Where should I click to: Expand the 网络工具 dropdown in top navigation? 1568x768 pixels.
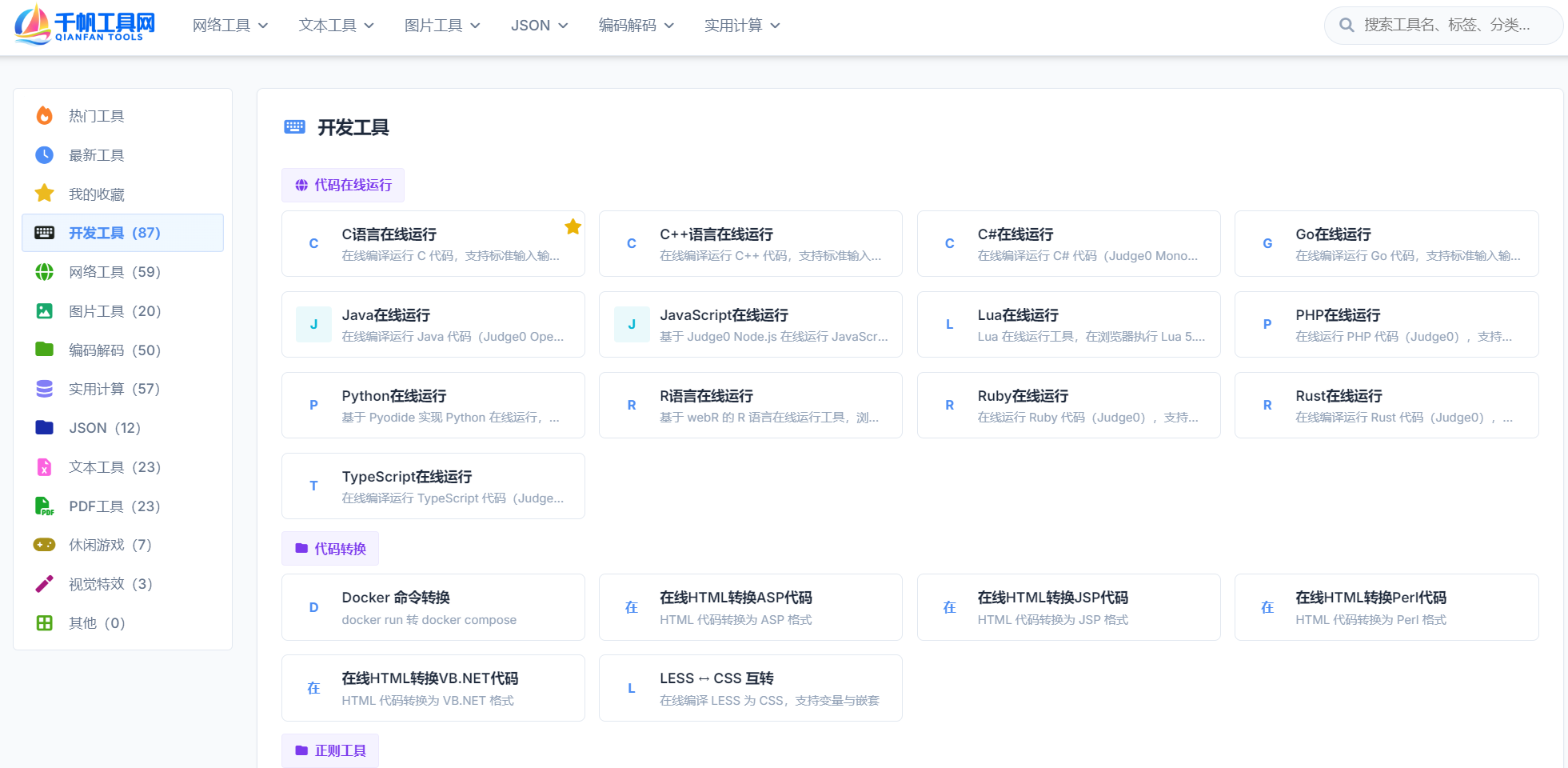coord(230,26)
